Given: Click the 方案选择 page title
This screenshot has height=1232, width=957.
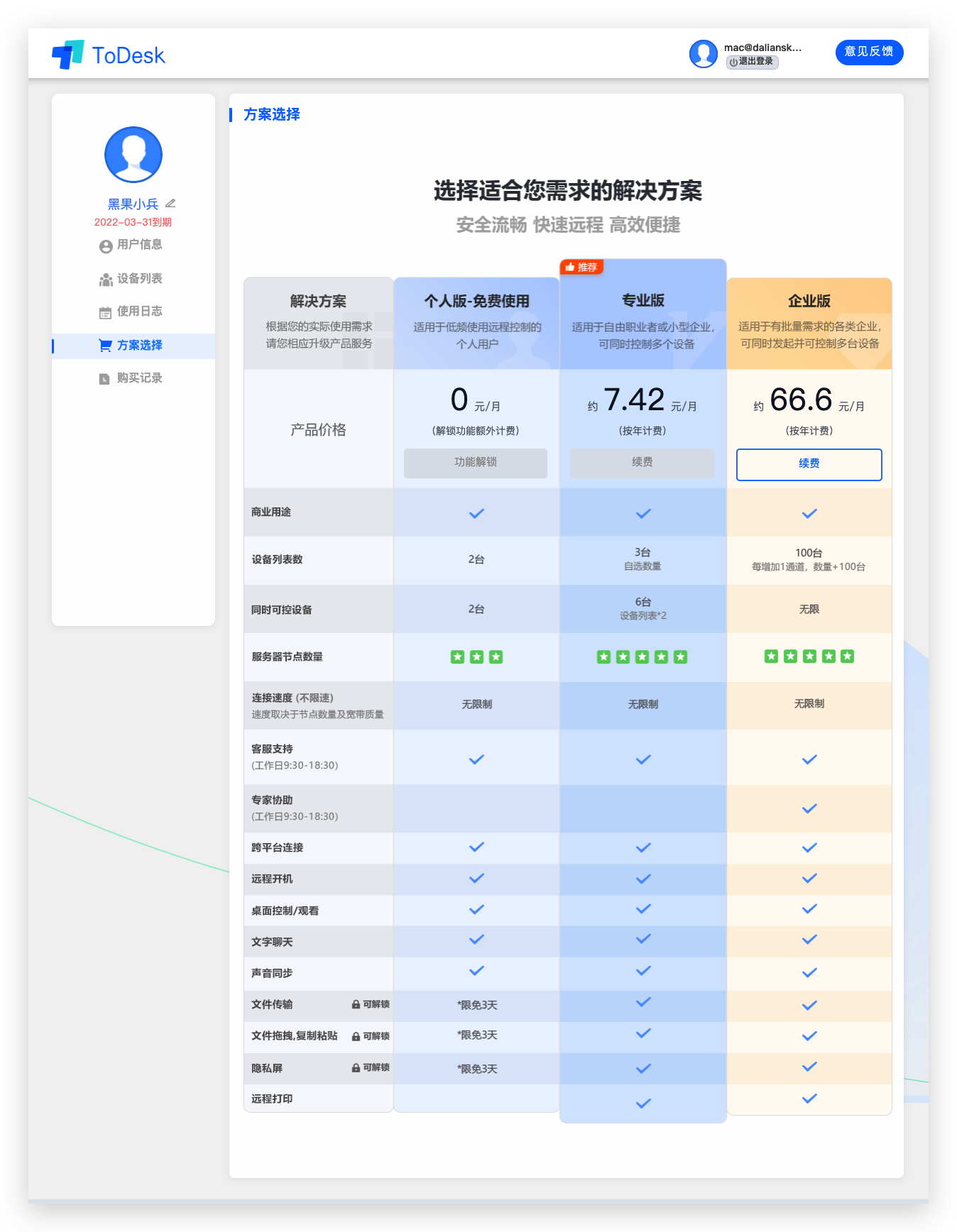Looking at the screenshot, I should tap(272, 115).
